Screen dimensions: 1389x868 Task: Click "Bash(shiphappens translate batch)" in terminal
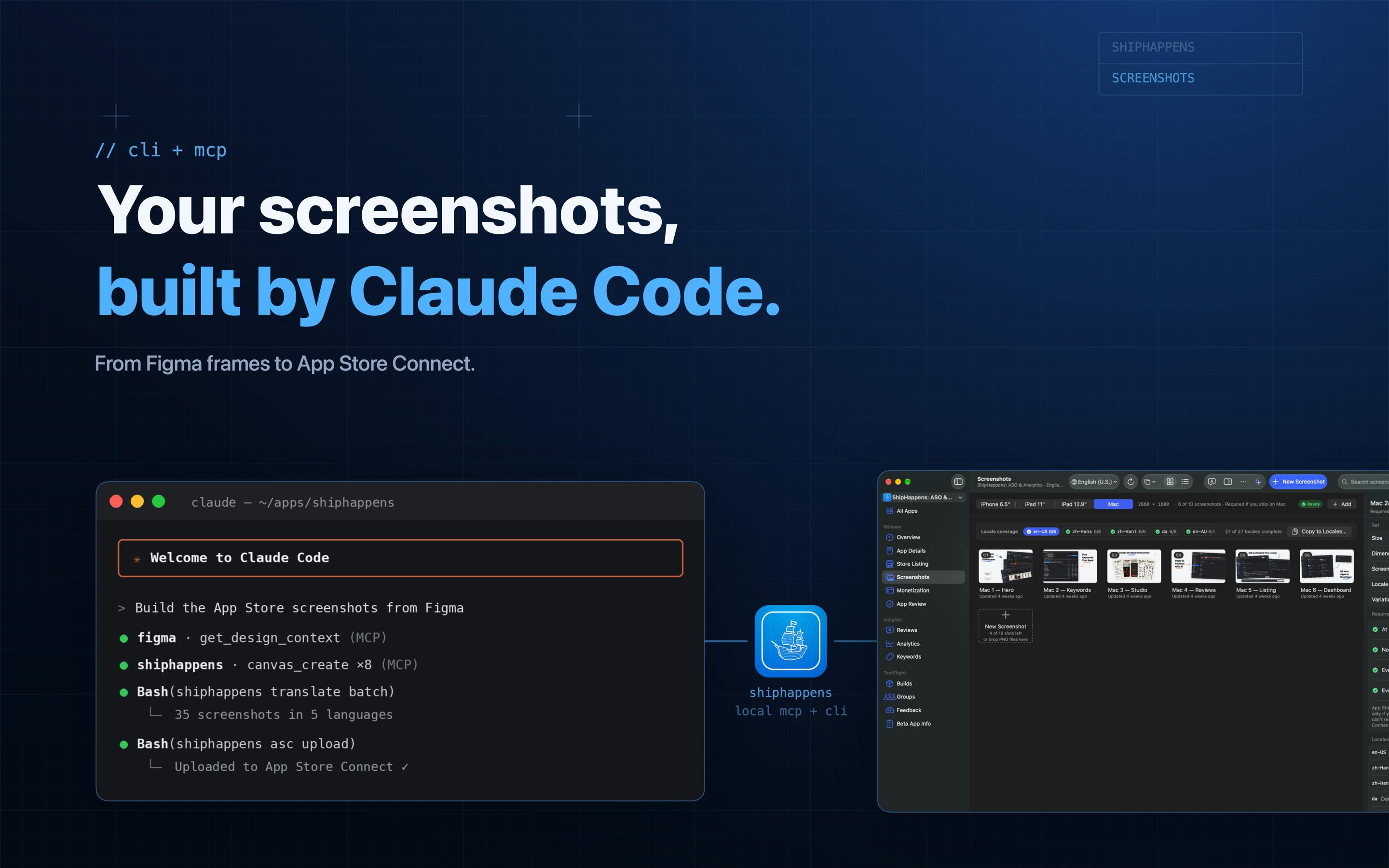[x=266, y=692]
